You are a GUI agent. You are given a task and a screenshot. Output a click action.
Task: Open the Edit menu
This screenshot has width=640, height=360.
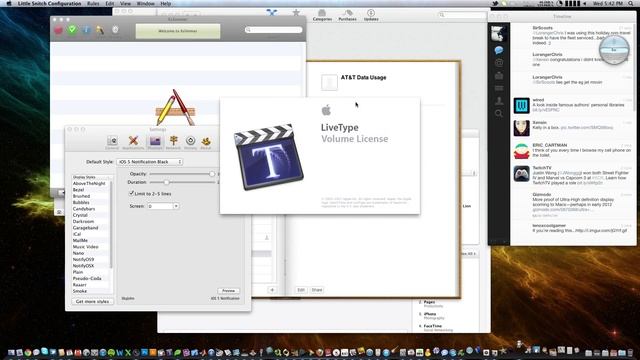(110, 3)
